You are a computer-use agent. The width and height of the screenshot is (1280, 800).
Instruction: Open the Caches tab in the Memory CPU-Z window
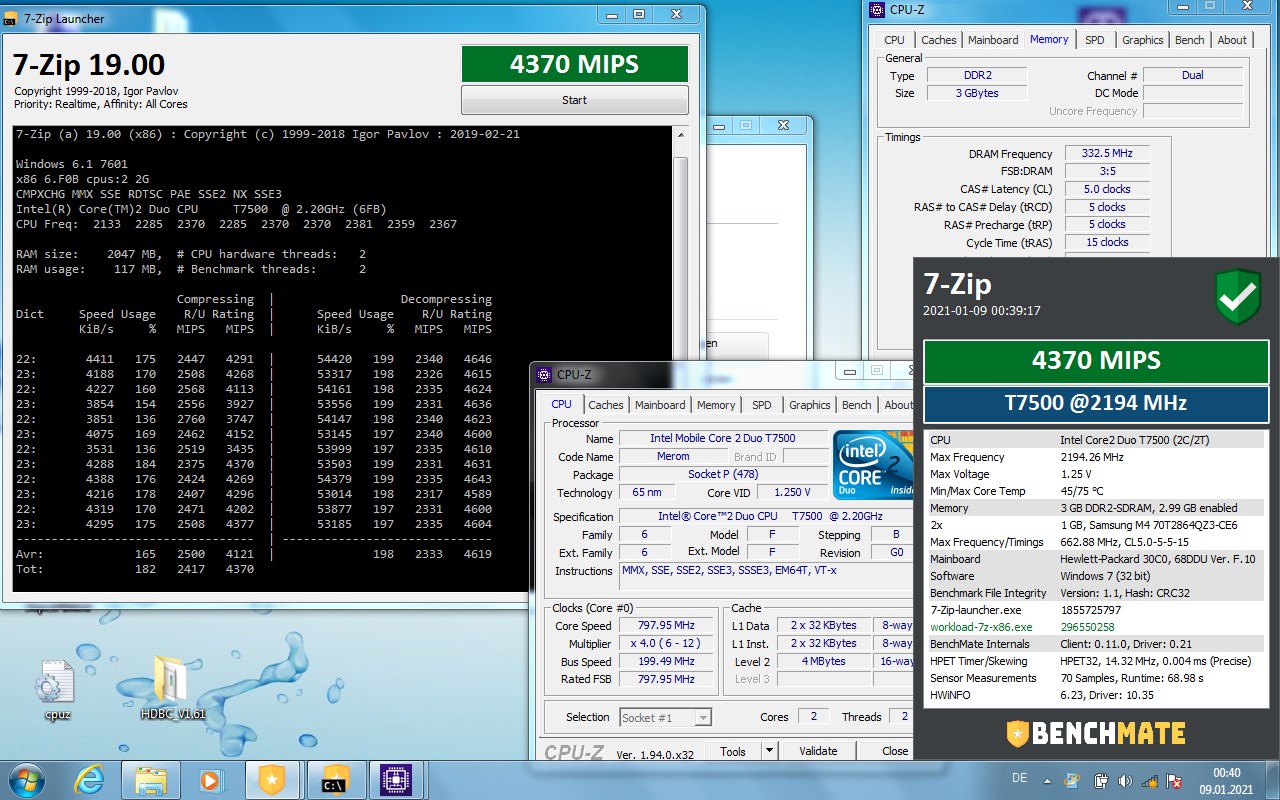pos(938,40)
